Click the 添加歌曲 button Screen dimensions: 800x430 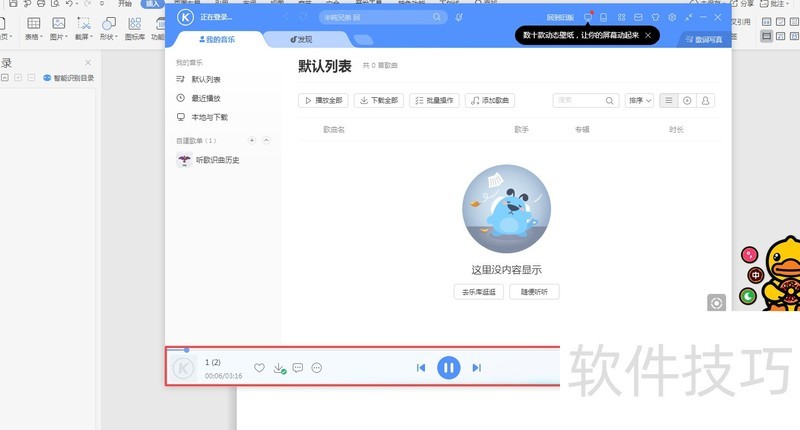(490, 100)
